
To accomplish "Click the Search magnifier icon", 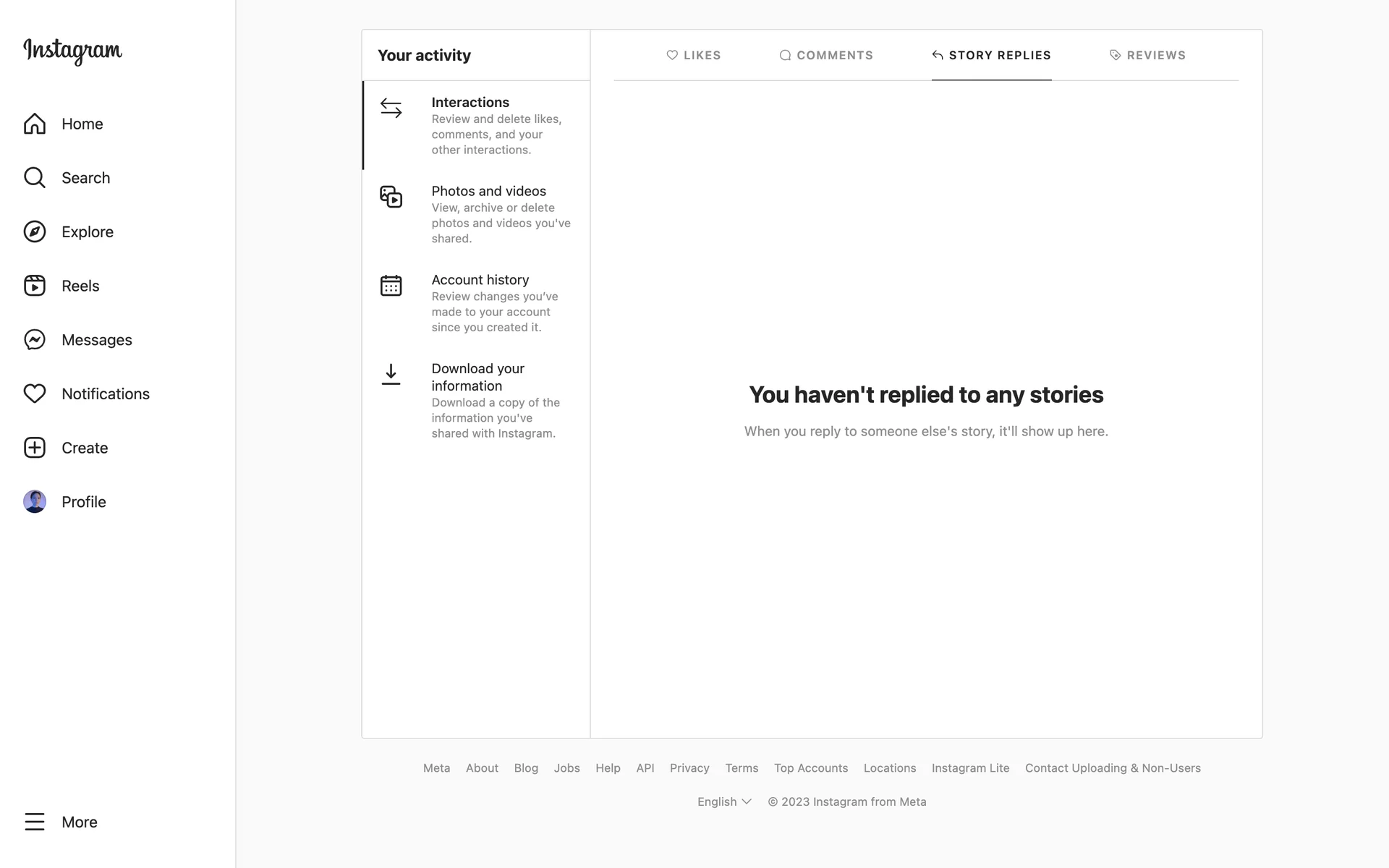I will (x=35, y=178).
